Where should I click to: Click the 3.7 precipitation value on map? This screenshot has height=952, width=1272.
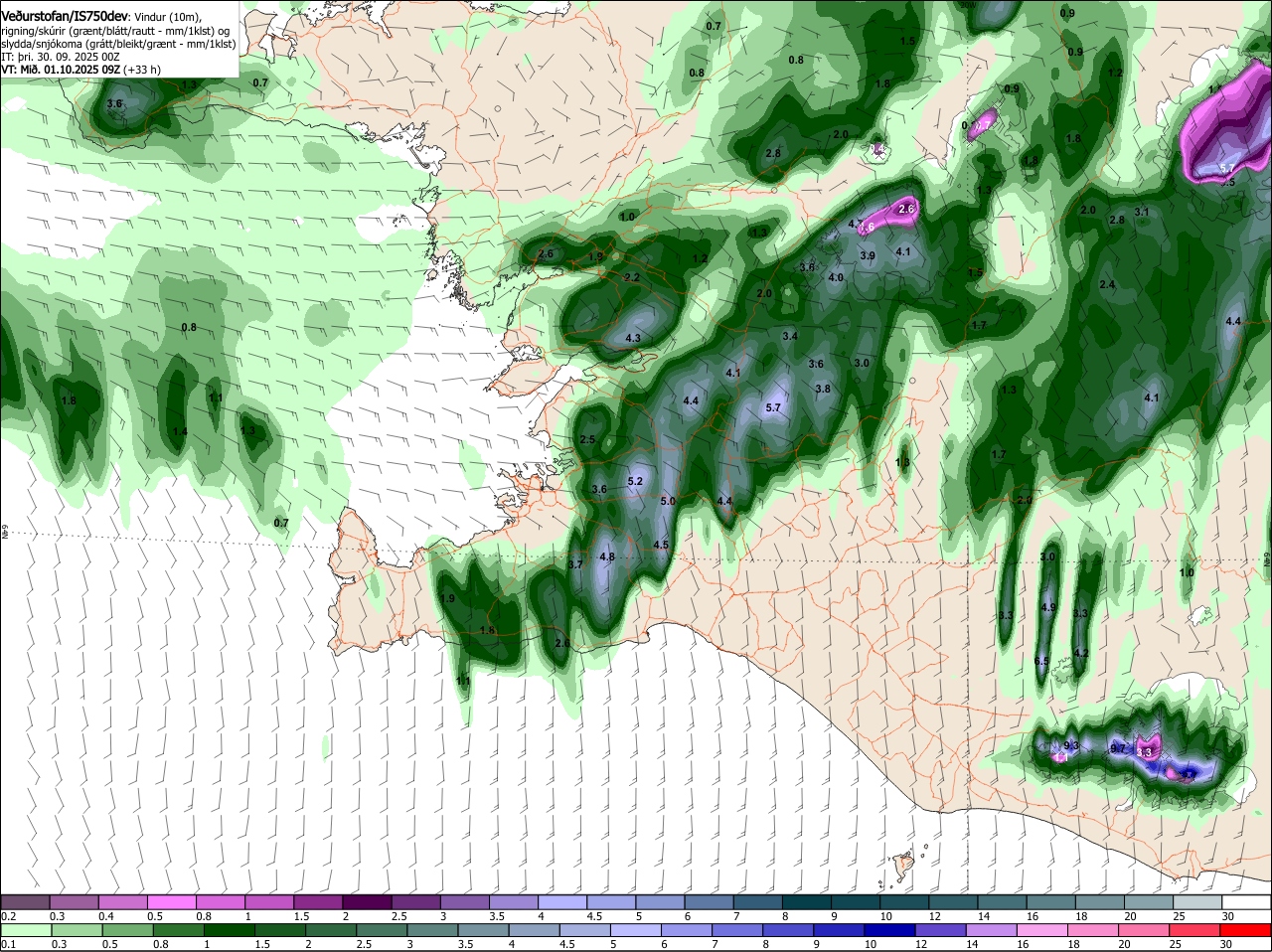pyautogui.click(x=574, y=564)
